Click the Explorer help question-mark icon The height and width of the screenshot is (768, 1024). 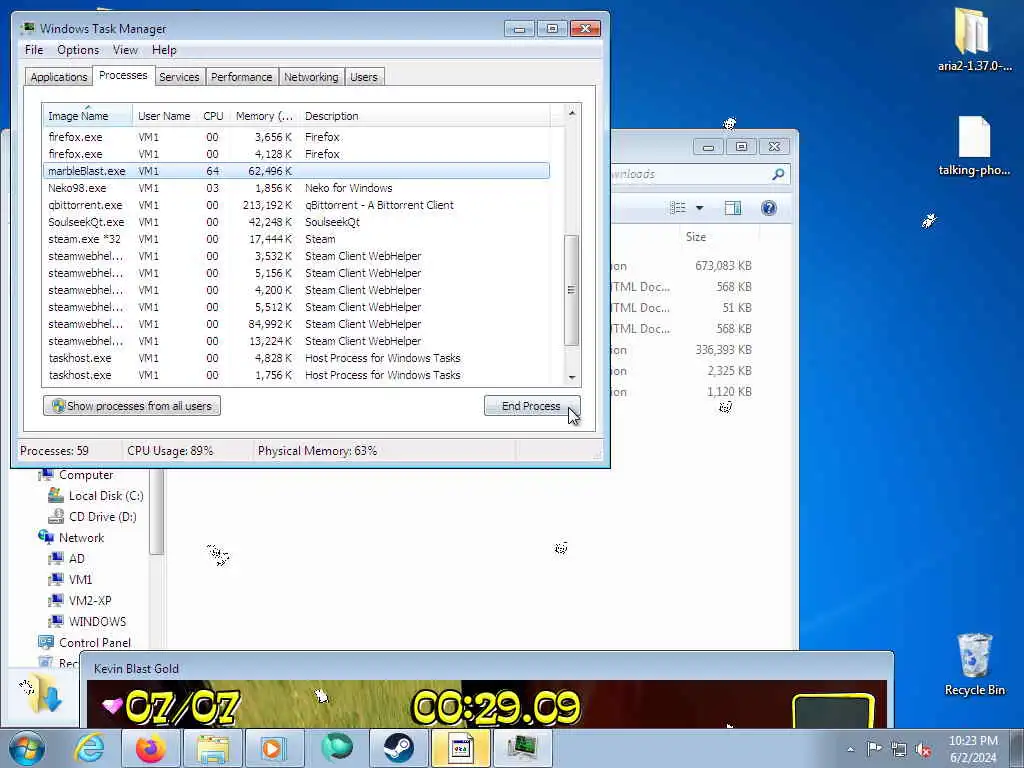click(769, 208)
